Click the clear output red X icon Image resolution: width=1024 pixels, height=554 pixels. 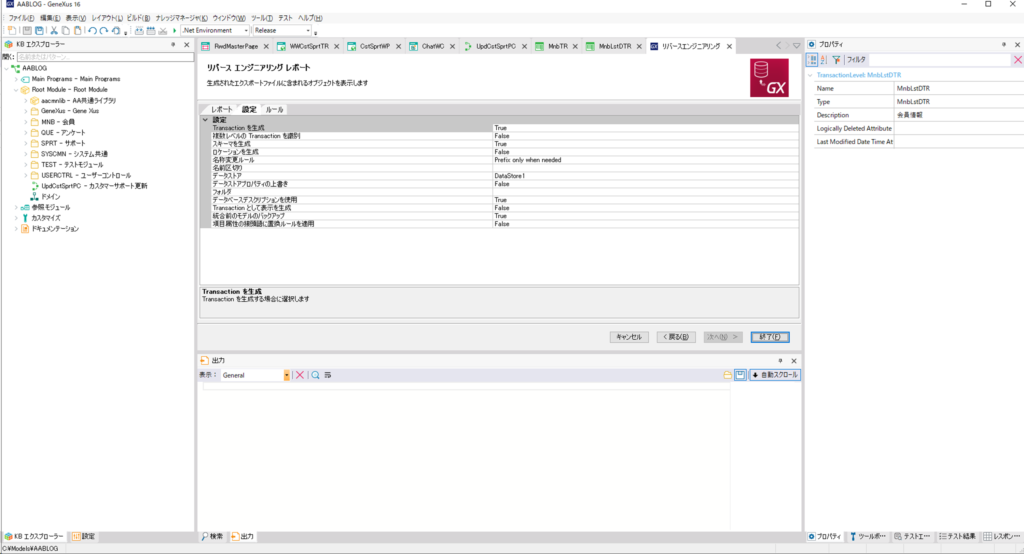300,375
